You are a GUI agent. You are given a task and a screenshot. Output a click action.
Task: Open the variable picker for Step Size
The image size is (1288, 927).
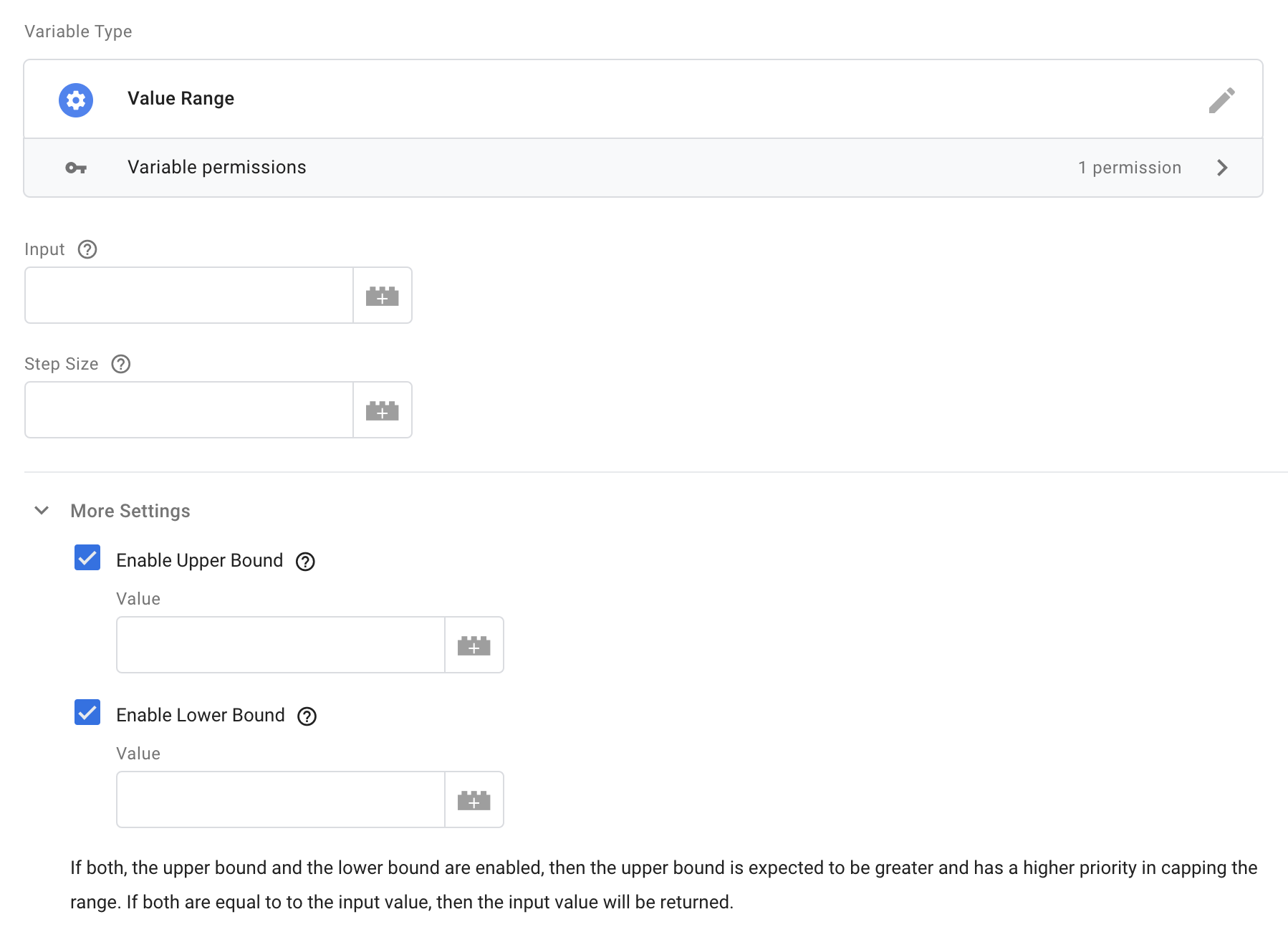[383, 410]
